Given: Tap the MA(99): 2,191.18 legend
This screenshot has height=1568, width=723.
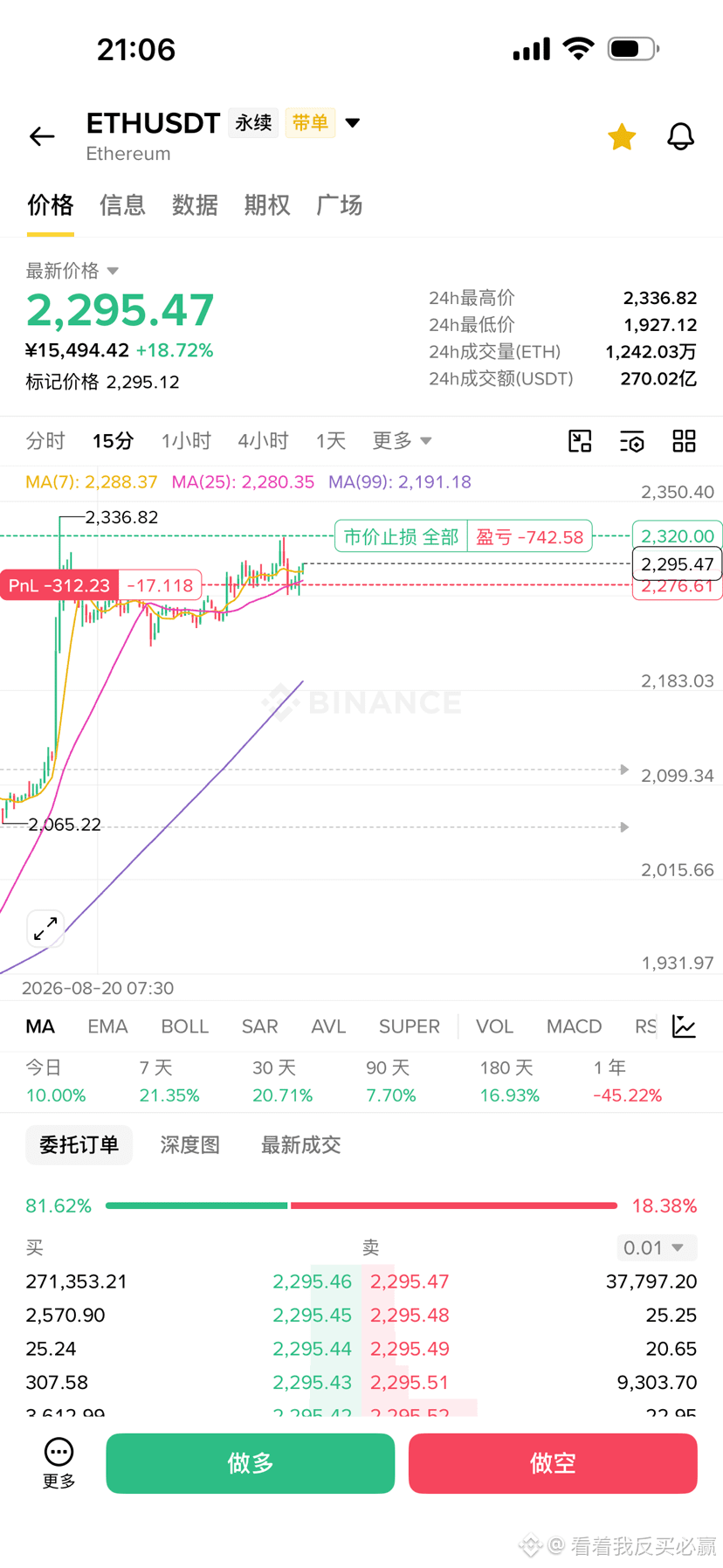Looking at the screenshot, I should coord(400,482).
